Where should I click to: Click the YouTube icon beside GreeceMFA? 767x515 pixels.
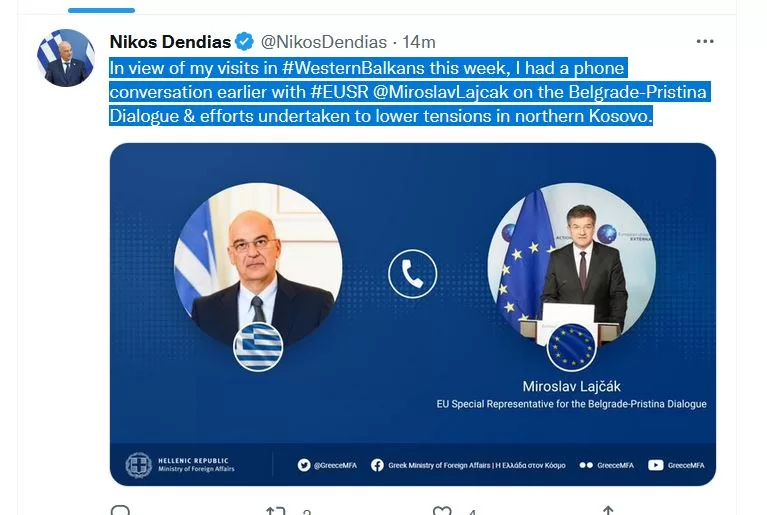[x=655, y=465]
